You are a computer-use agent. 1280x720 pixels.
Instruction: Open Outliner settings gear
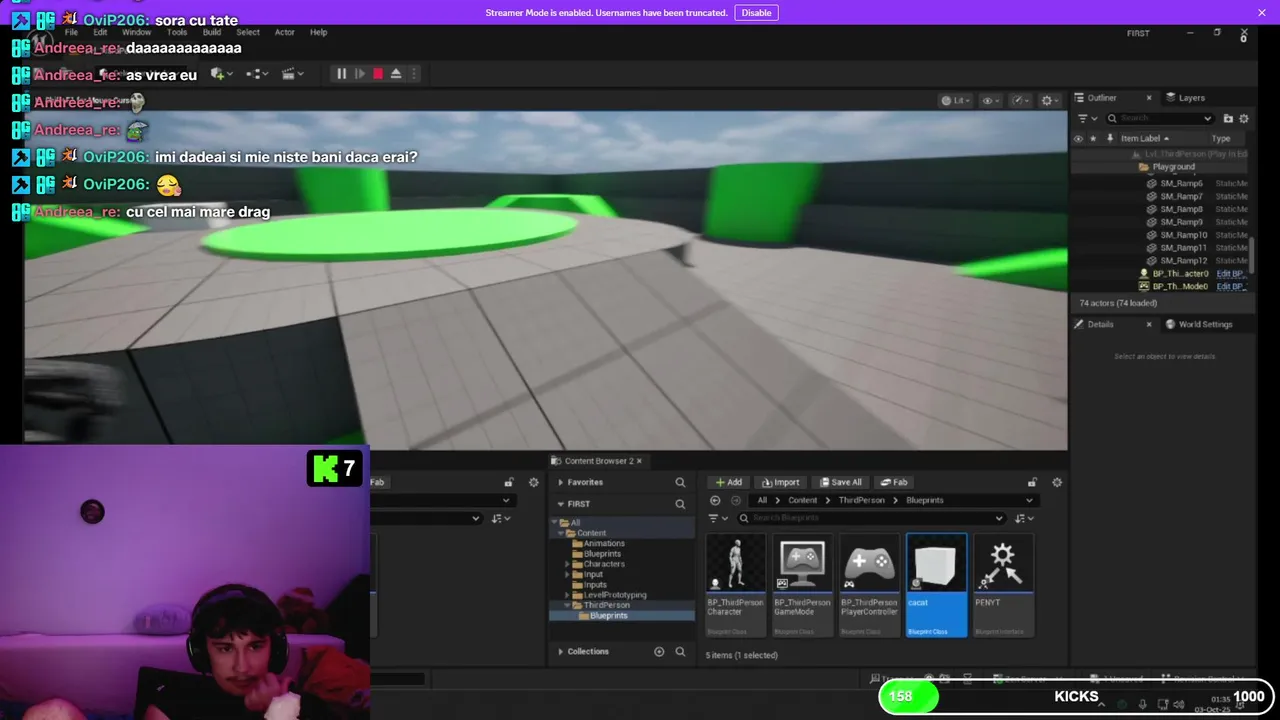(x=1244, y=118)
